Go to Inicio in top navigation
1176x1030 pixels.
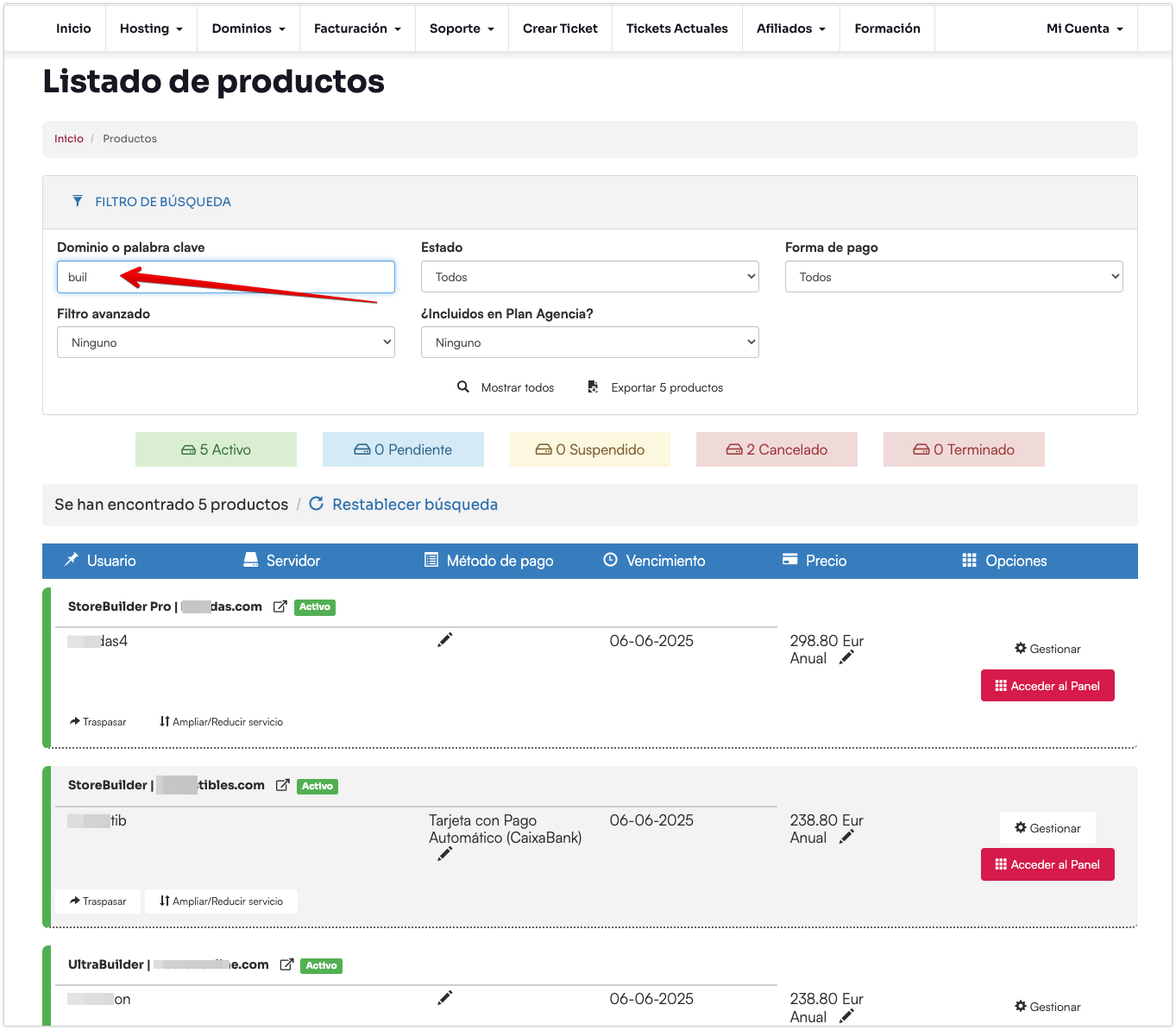[73, 28]
